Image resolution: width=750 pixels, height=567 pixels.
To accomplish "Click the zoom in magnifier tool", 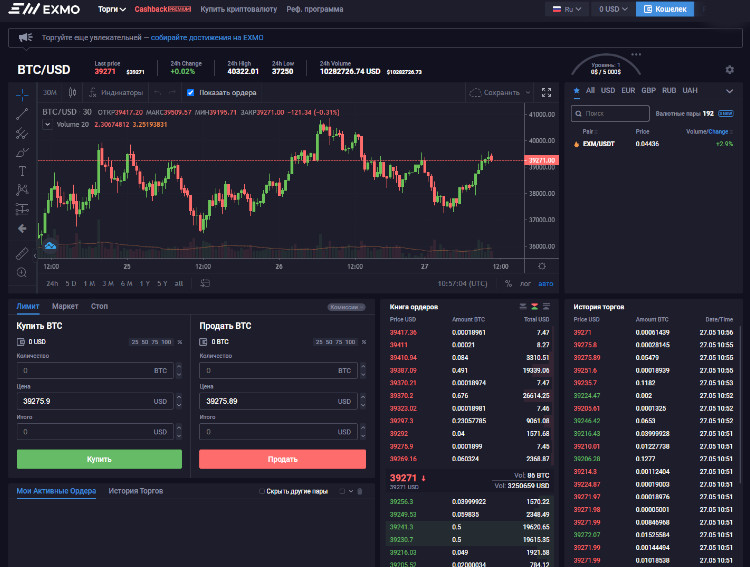I will (22, 272).
